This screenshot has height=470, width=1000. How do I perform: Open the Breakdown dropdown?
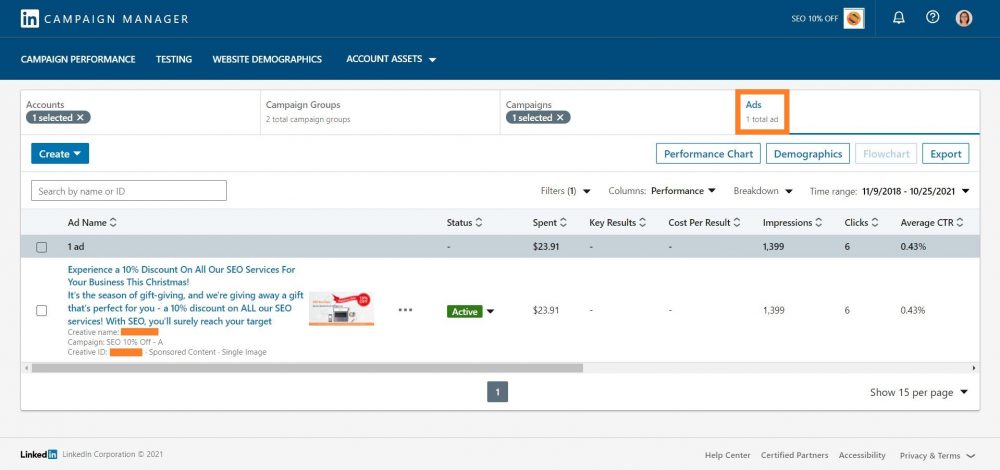(763, 191)
